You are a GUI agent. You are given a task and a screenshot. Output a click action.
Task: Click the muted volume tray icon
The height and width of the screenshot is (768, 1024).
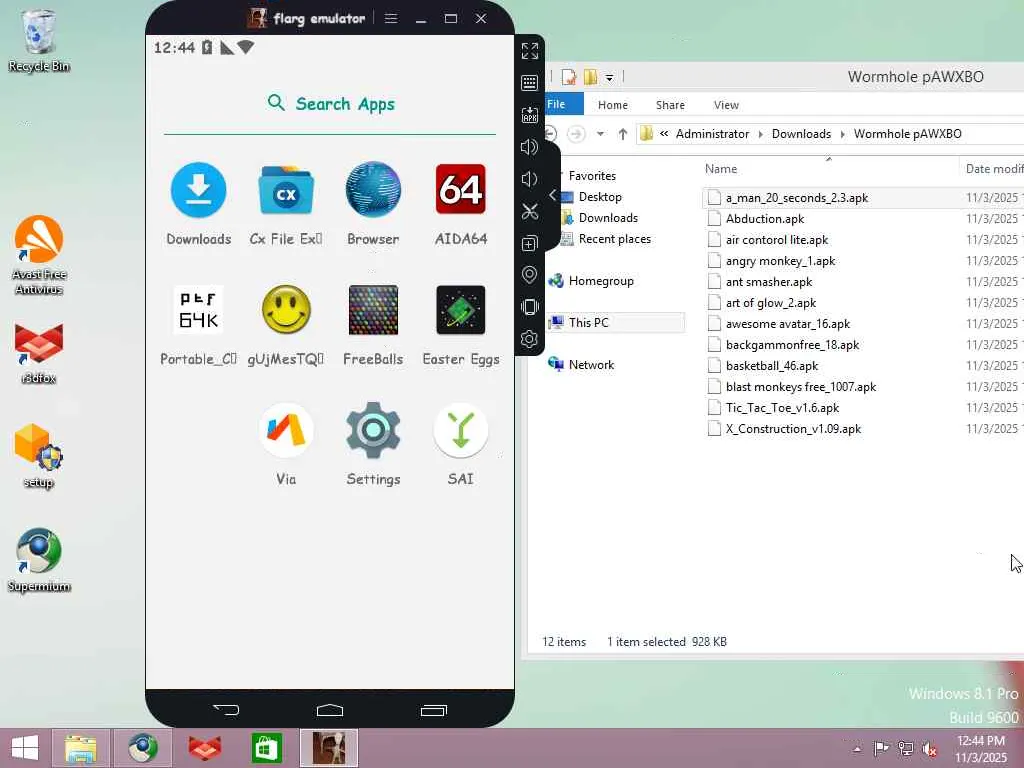point(929,748)
